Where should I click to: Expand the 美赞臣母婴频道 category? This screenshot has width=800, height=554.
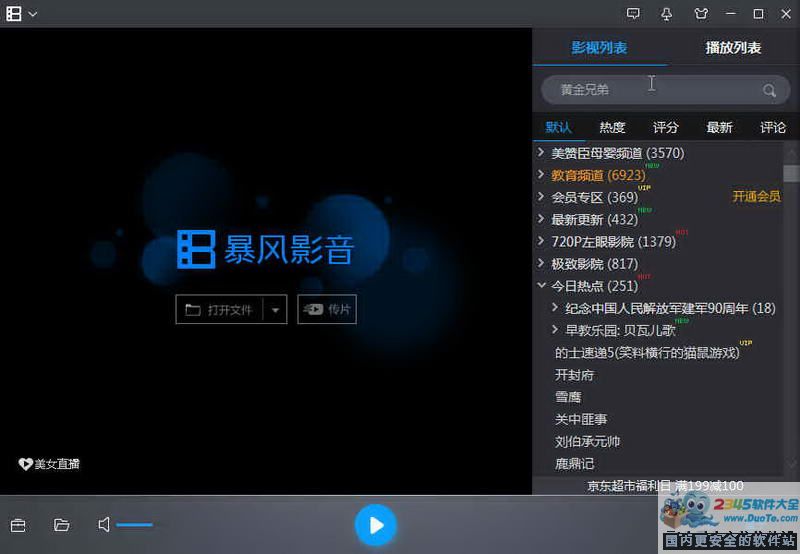541,152
